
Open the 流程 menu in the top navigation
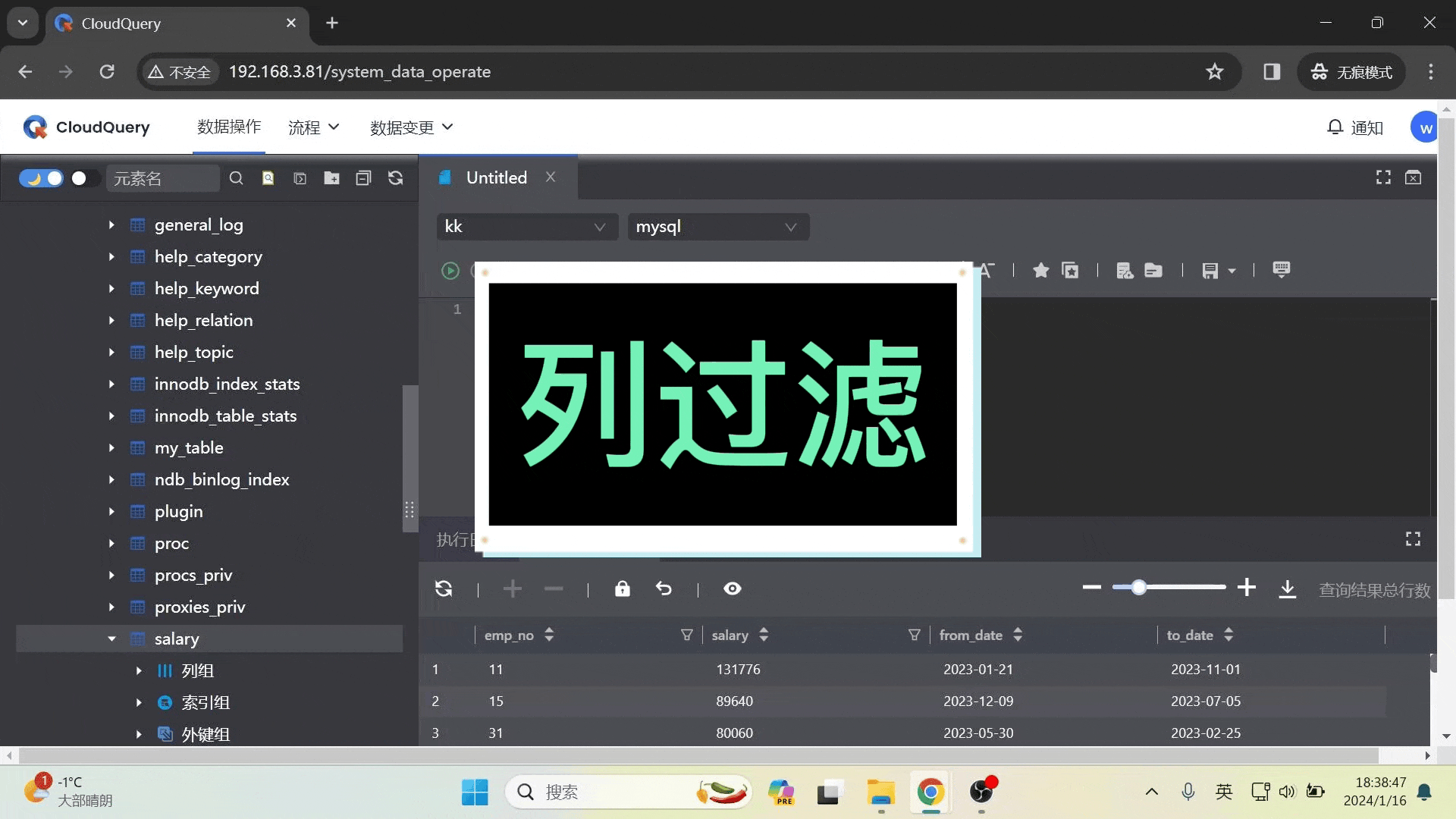pyautogui.click(x=312, y=127)
